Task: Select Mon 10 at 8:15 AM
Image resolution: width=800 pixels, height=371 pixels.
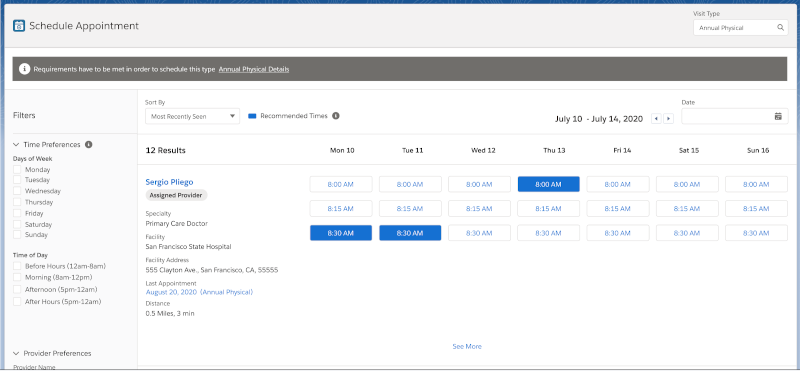Action: coord(341,209)
